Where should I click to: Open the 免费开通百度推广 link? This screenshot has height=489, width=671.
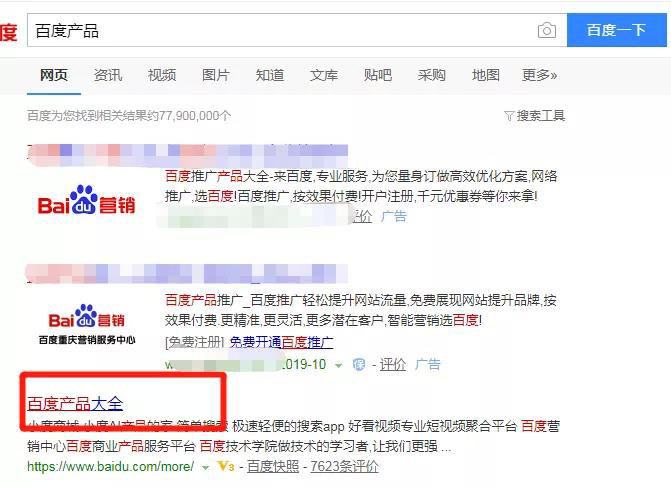282,342
